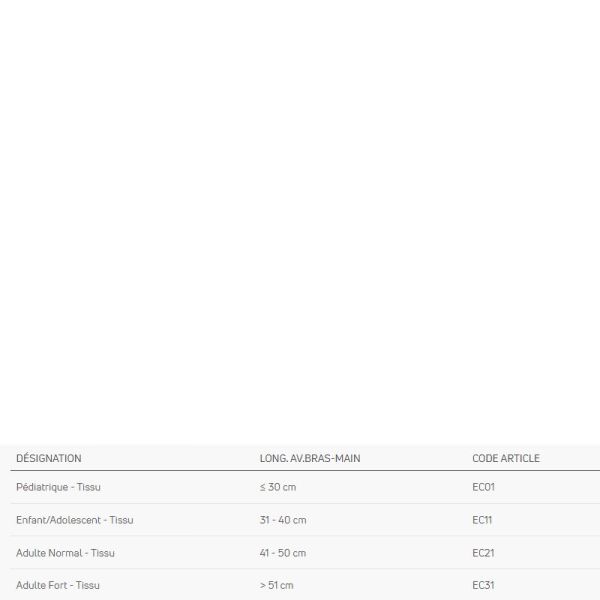Click the separator between Enfant/Adolescent and Adulte Normal rows
Viewport: 600px width, 600px height.
pyautogui.click(x=305, y=536)
